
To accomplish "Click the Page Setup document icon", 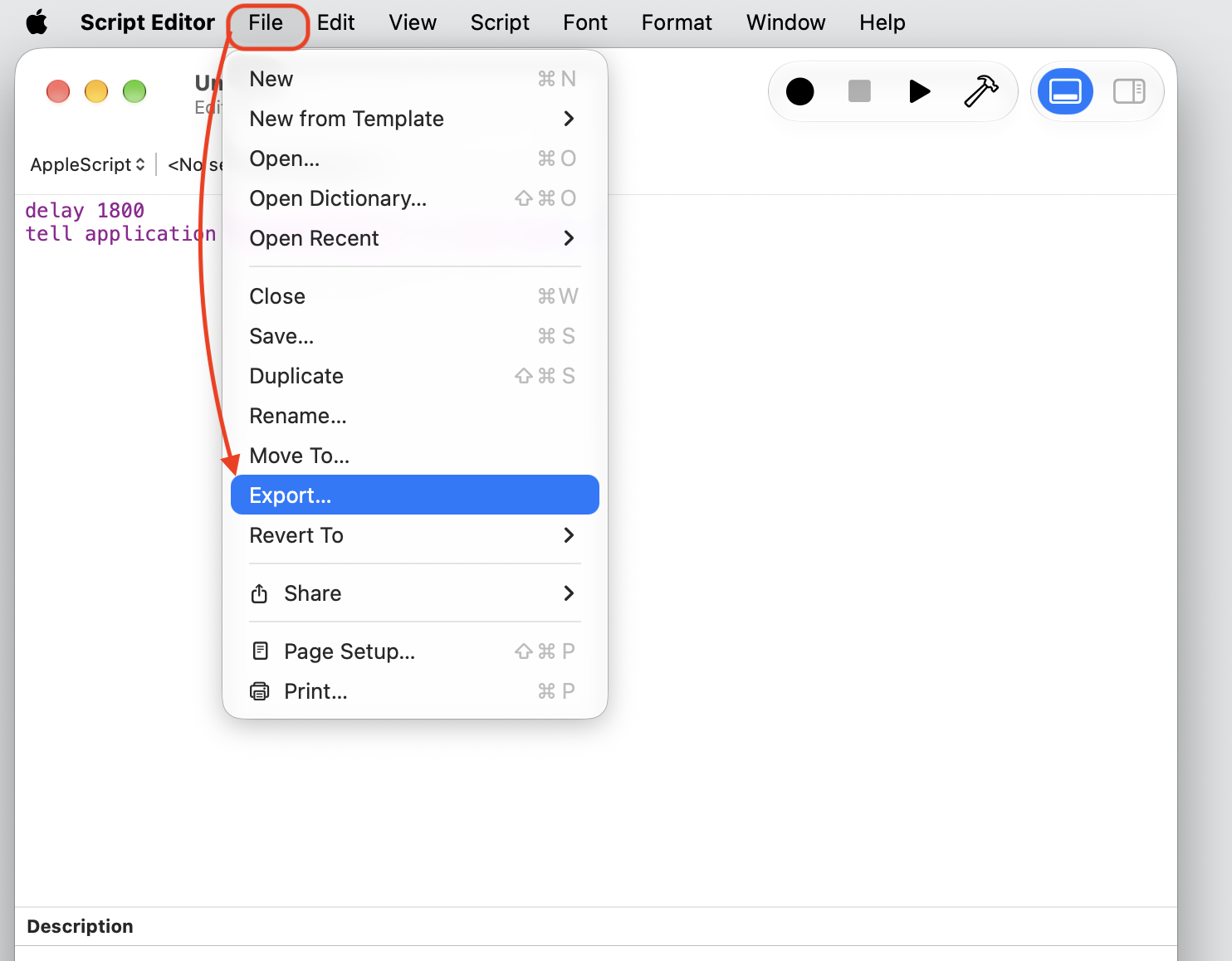I will [x=260, y=651].
